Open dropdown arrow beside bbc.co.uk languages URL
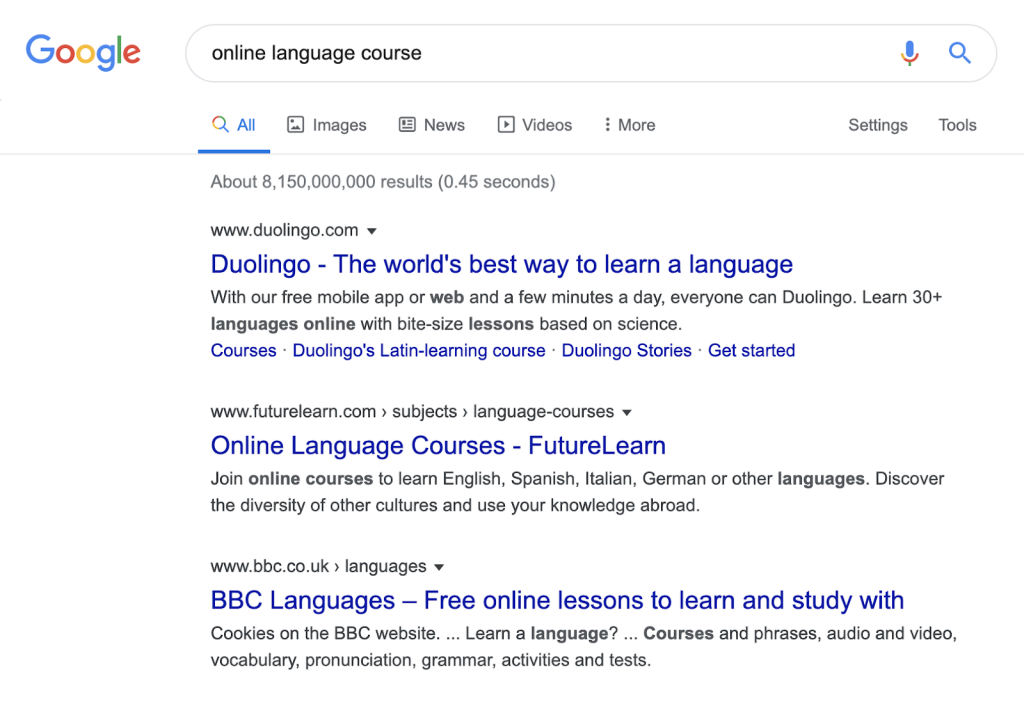 pyautogui.click(x=439, y=568)
